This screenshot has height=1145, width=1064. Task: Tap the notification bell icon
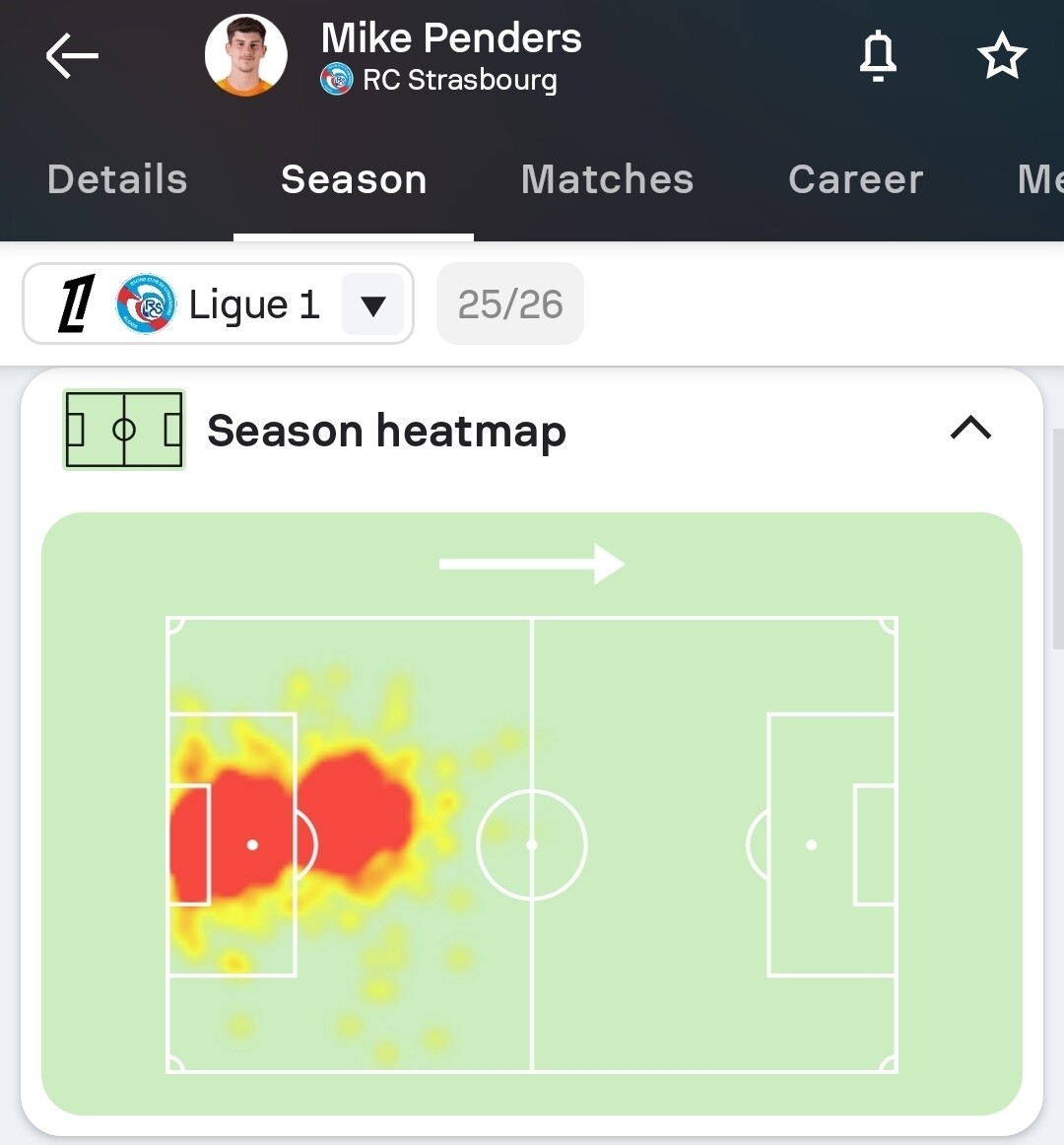(x=878, y=55)
